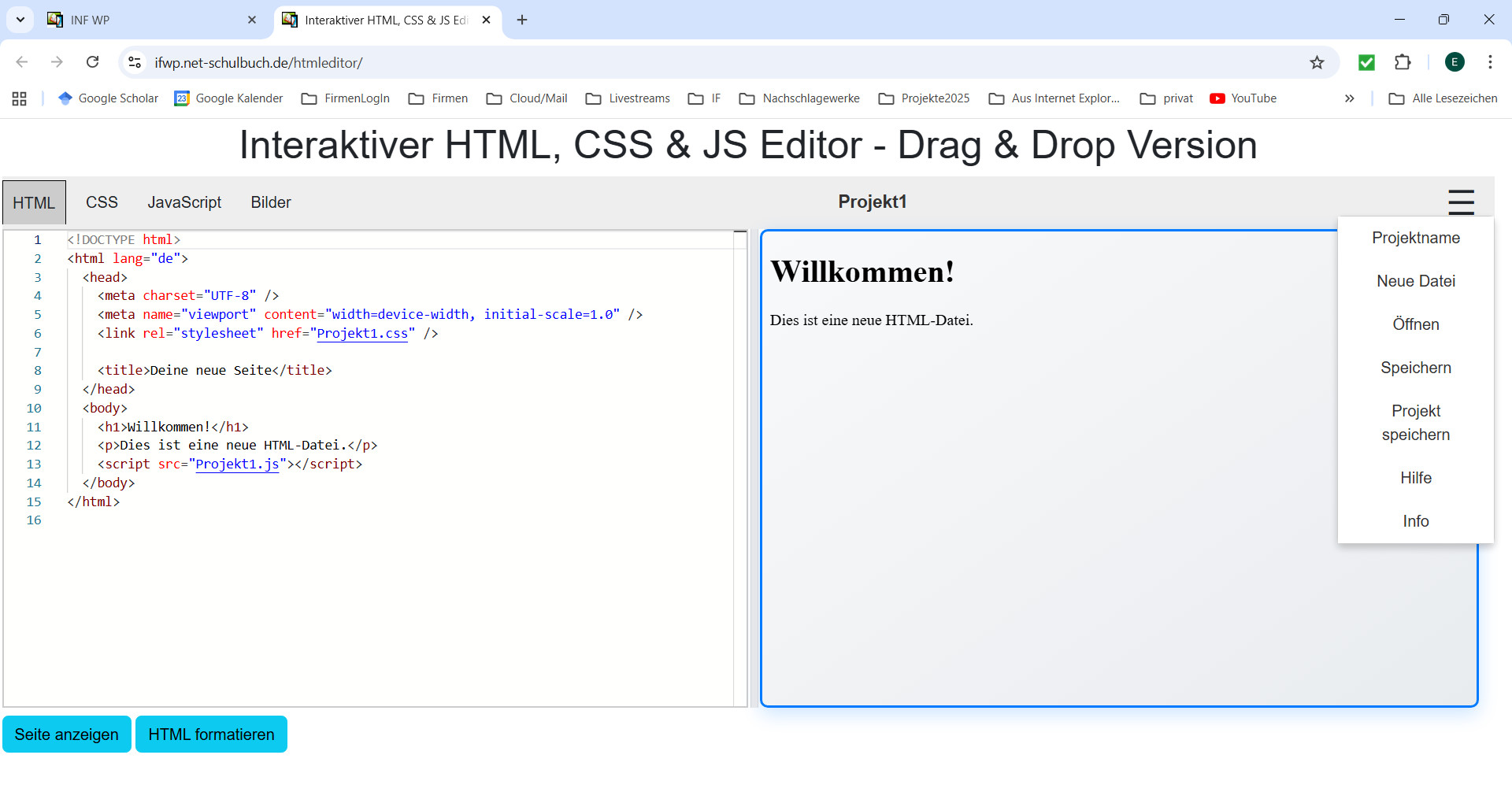Click the hamburger menu icon

point(1461,202)
